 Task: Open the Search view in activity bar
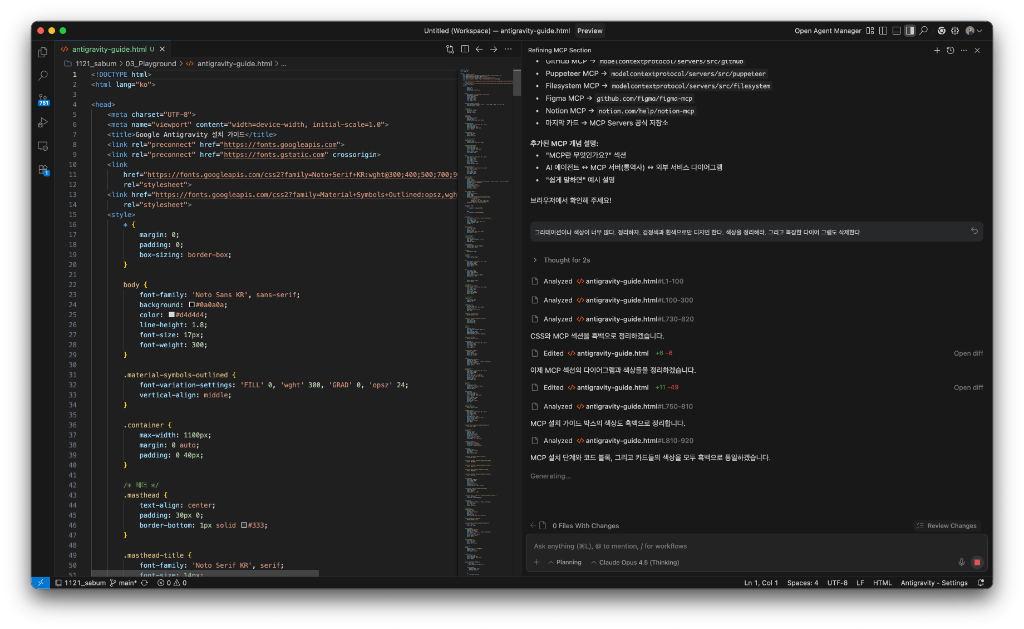pos(43,75)
